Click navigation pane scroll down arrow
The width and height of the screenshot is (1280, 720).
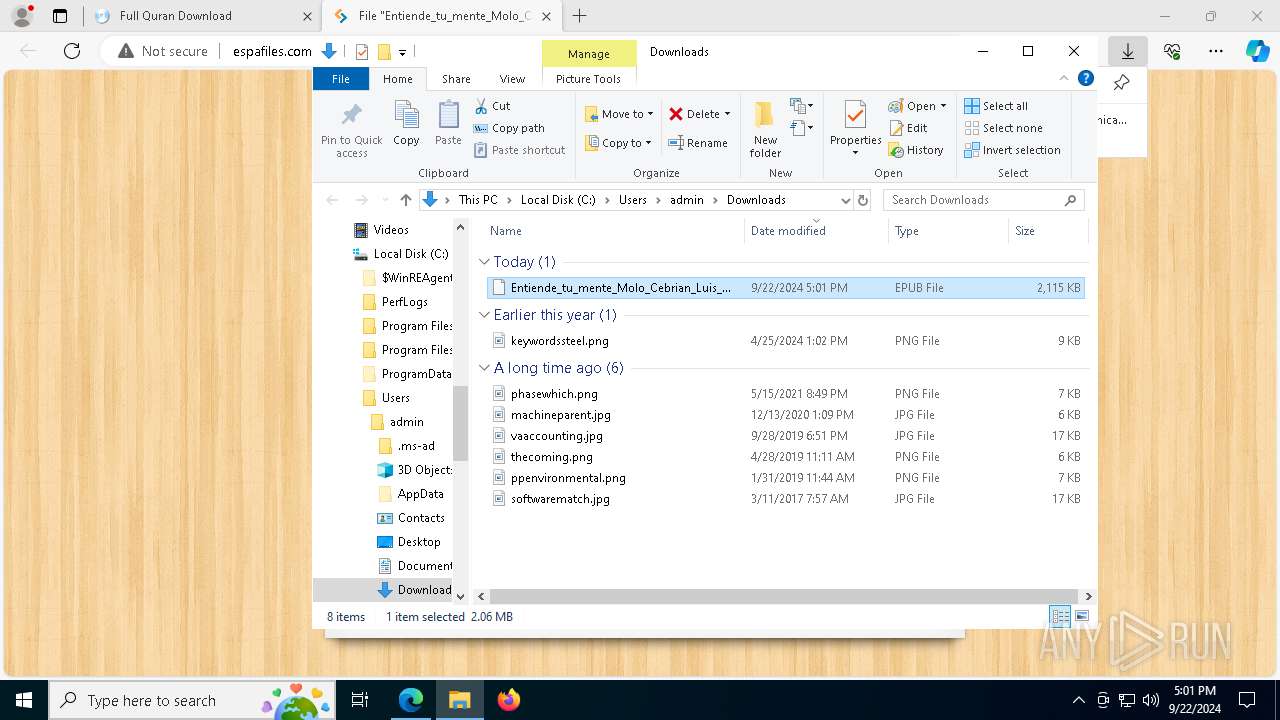coord(460,596)
